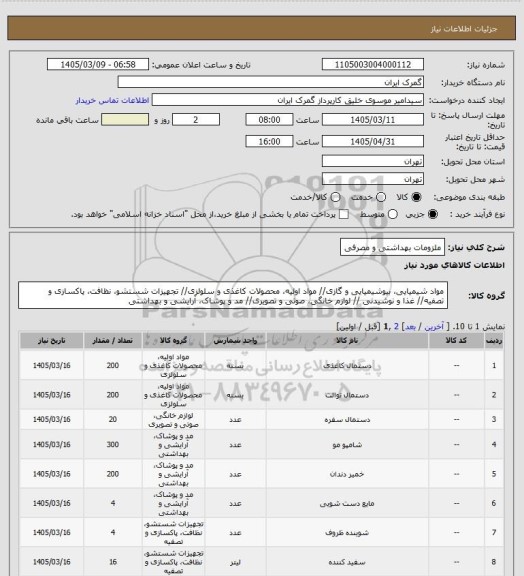524x576 pixels.
Task: Click quantity 20 in the دستمال سفره row
Action: coord(112,419)
